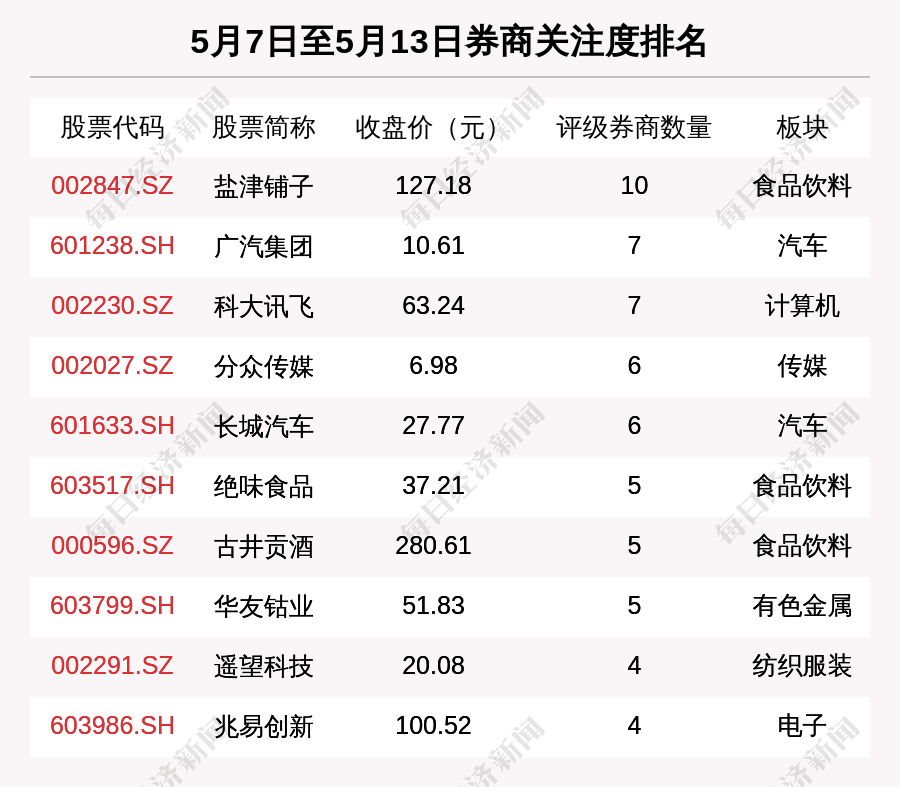Click stock code 002230.SZ
Screen dimensions: 900x787
pyautogui.click(x=112, y=306)
